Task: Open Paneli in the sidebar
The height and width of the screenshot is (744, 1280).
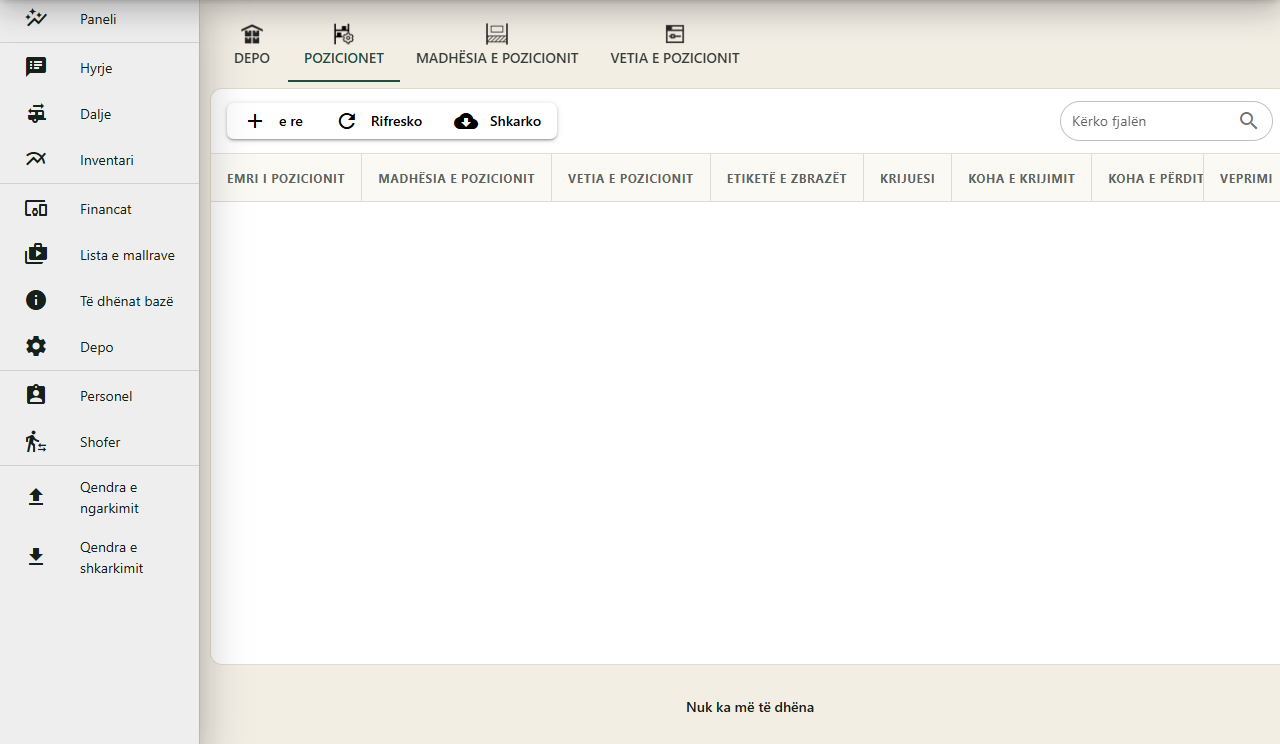Action: click(x=99, y=18)
